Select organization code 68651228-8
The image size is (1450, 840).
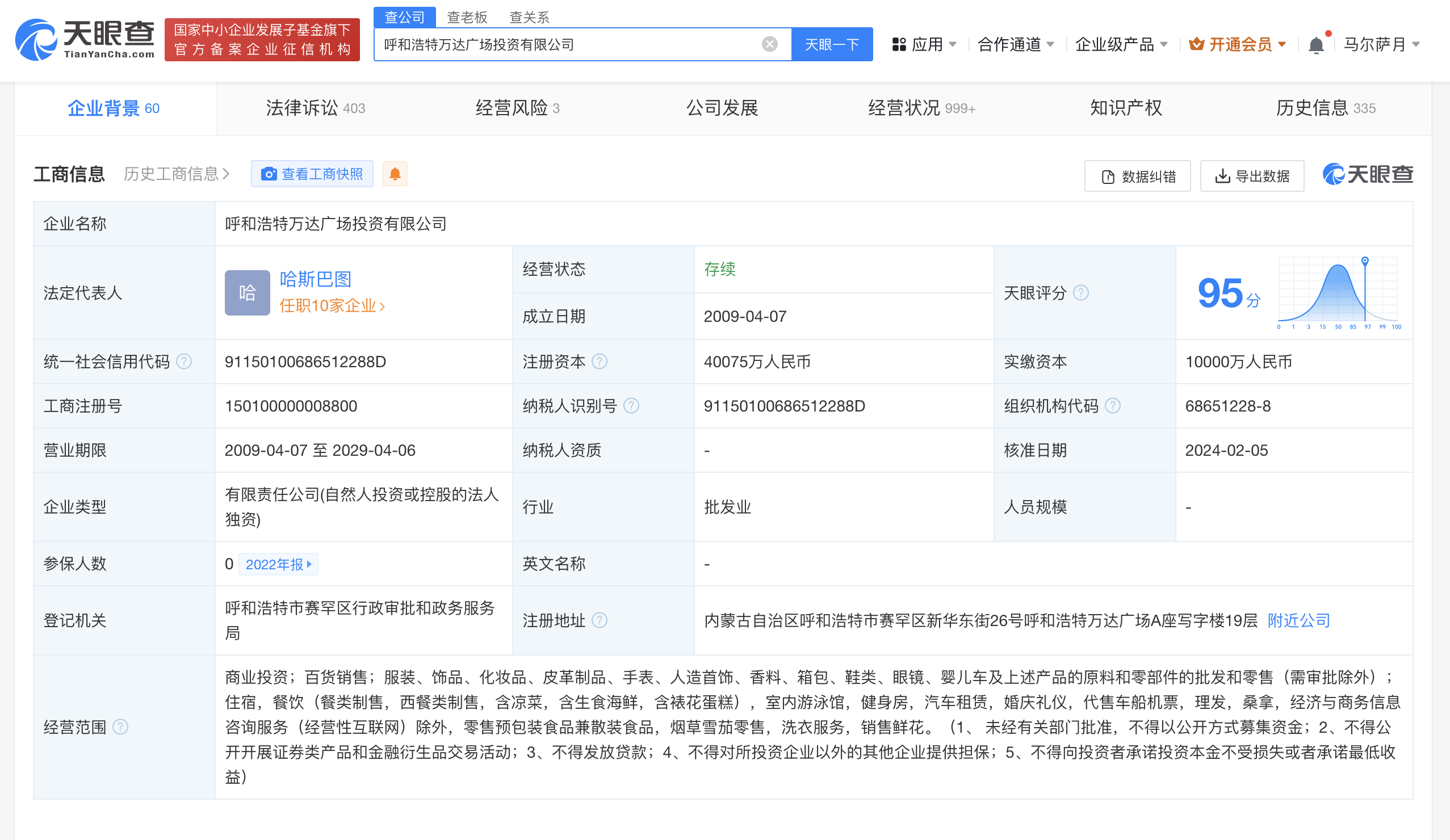[1228, 406]
